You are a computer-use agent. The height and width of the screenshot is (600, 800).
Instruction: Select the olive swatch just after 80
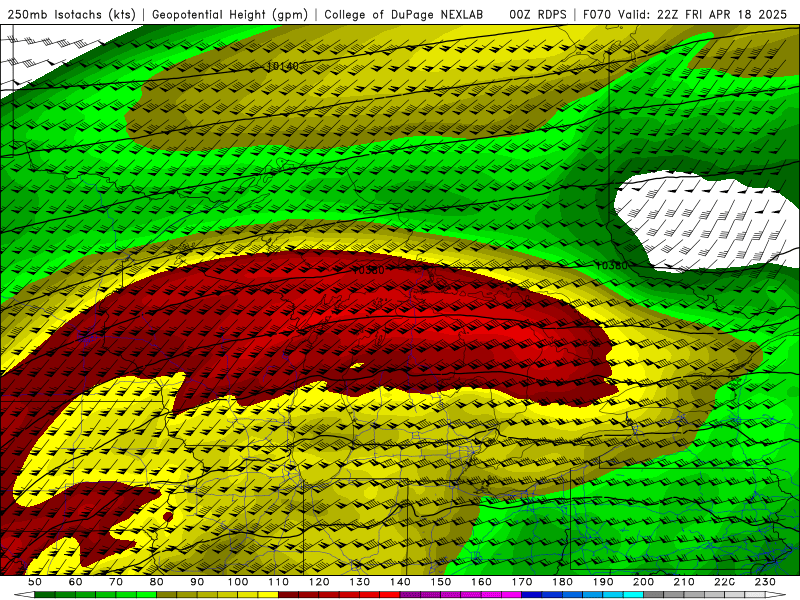pos(166,595)
